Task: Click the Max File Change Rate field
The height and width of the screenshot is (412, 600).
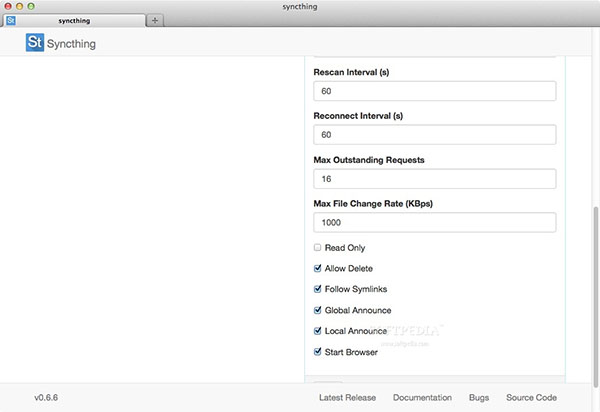Action: click(434, 222)
